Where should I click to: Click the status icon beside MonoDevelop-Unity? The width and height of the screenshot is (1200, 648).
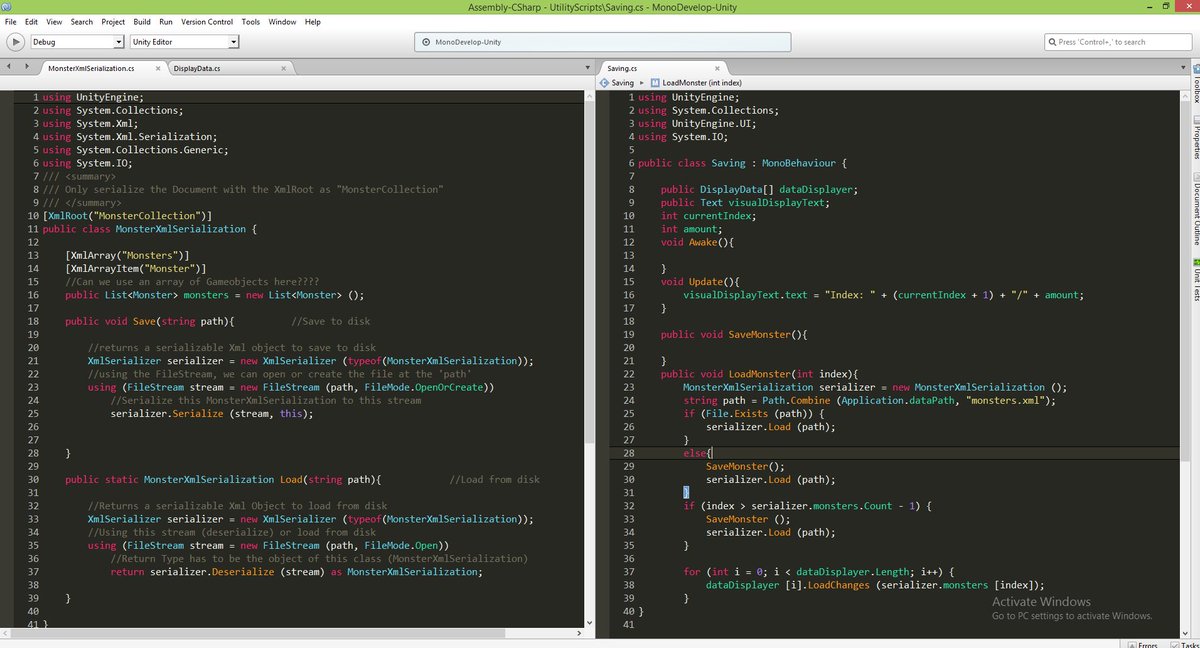click(x=426, y=42)
